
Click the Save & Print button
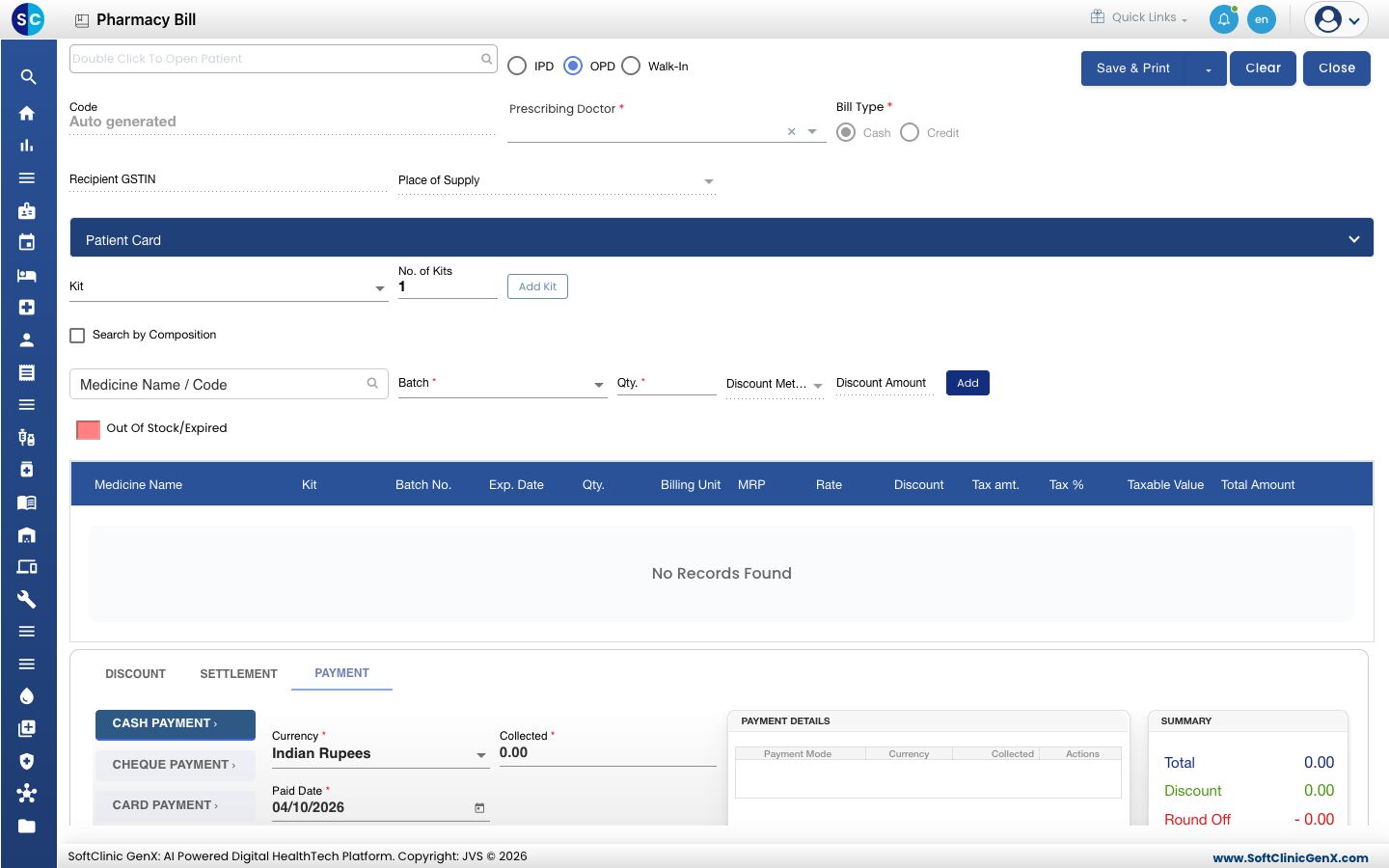point(1133,68)
